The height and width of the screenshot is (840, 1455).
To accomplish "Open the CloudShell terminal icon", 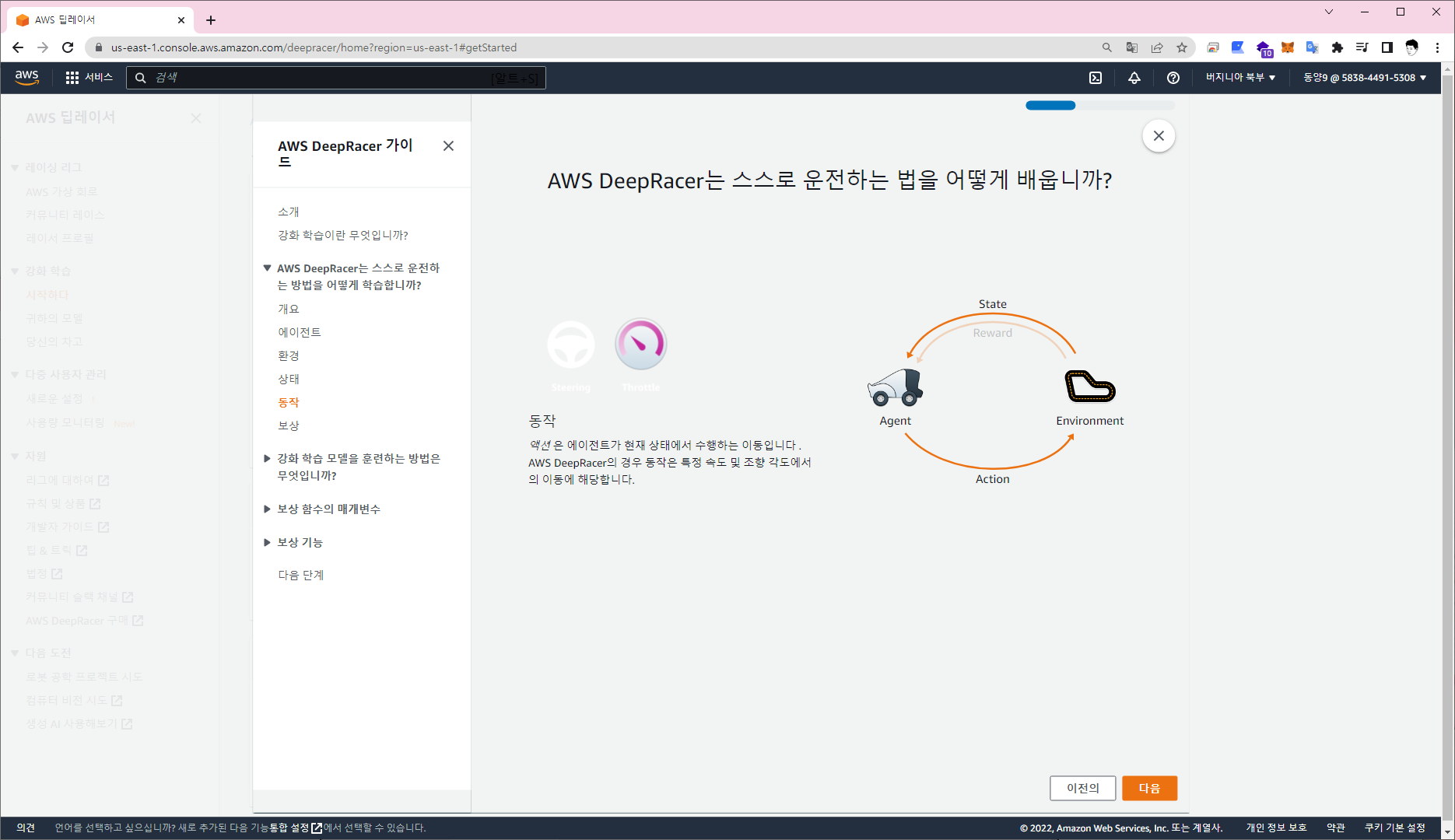I will click(x=1096, y=78).
